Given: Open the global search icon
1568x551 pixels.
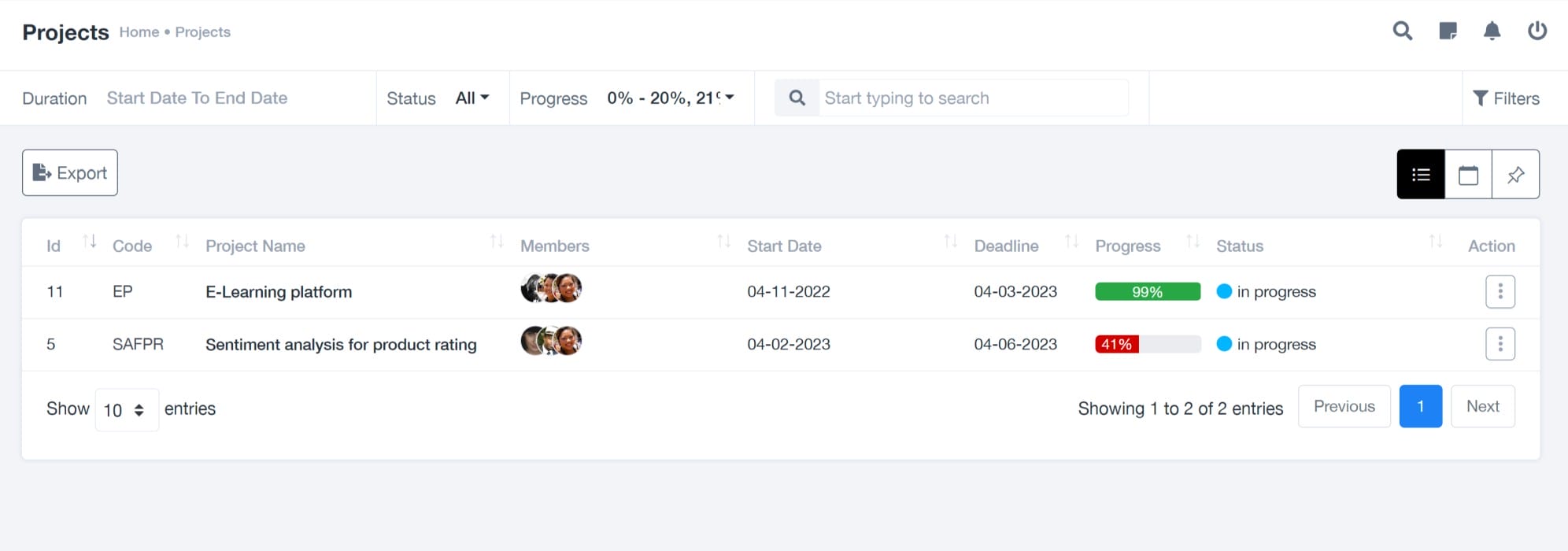Looking at the screenshot, I should coord(1402,31).
